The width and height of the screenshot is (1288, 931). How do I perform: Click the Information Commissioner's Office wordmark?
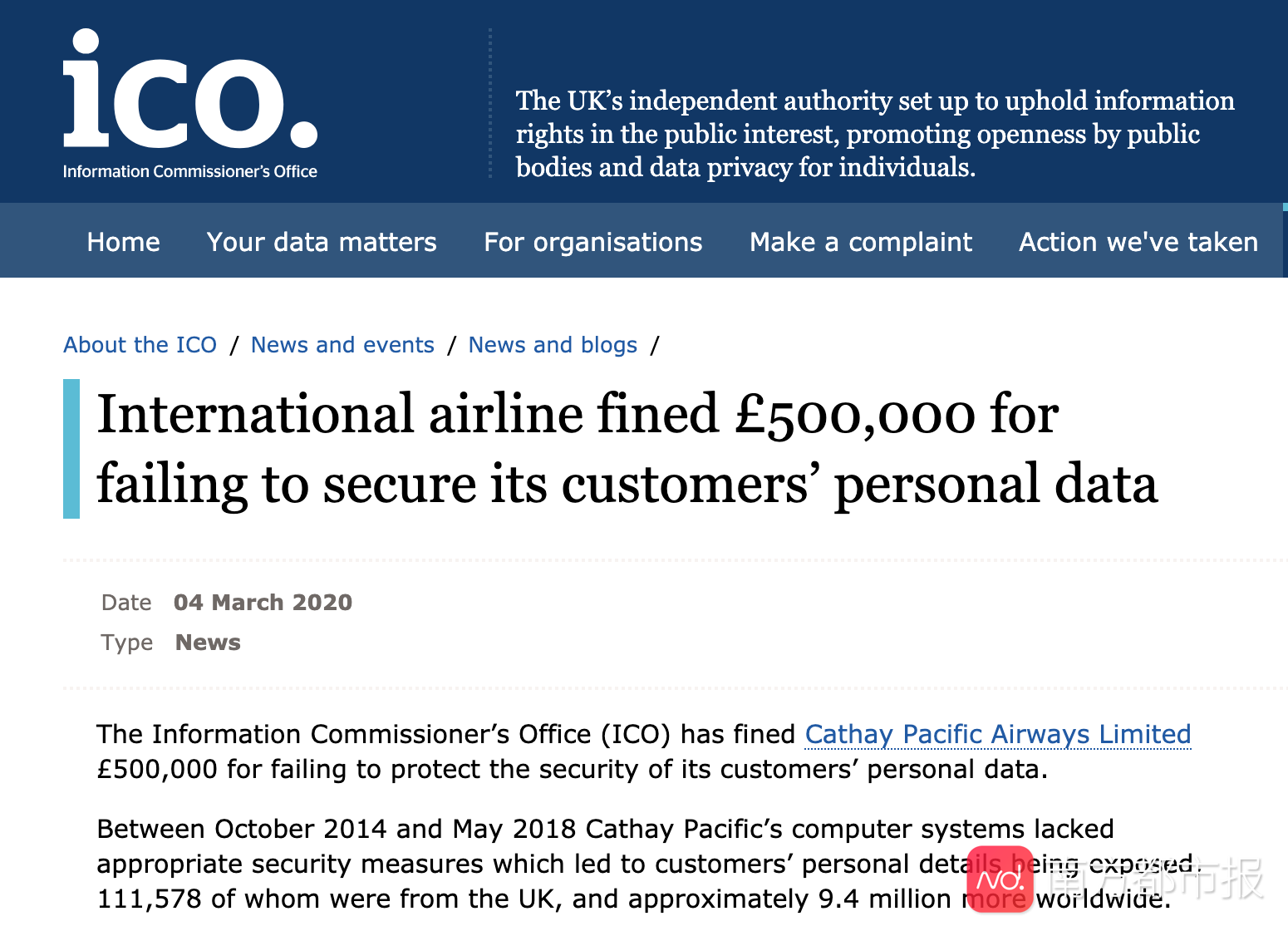[189, 171]
